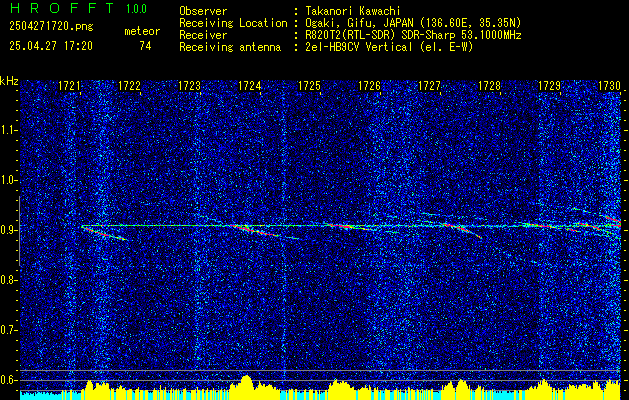This screenshot has width=629, height=400.
Task: Click the version number 1.0.0
Action: [x=136, y=9]
